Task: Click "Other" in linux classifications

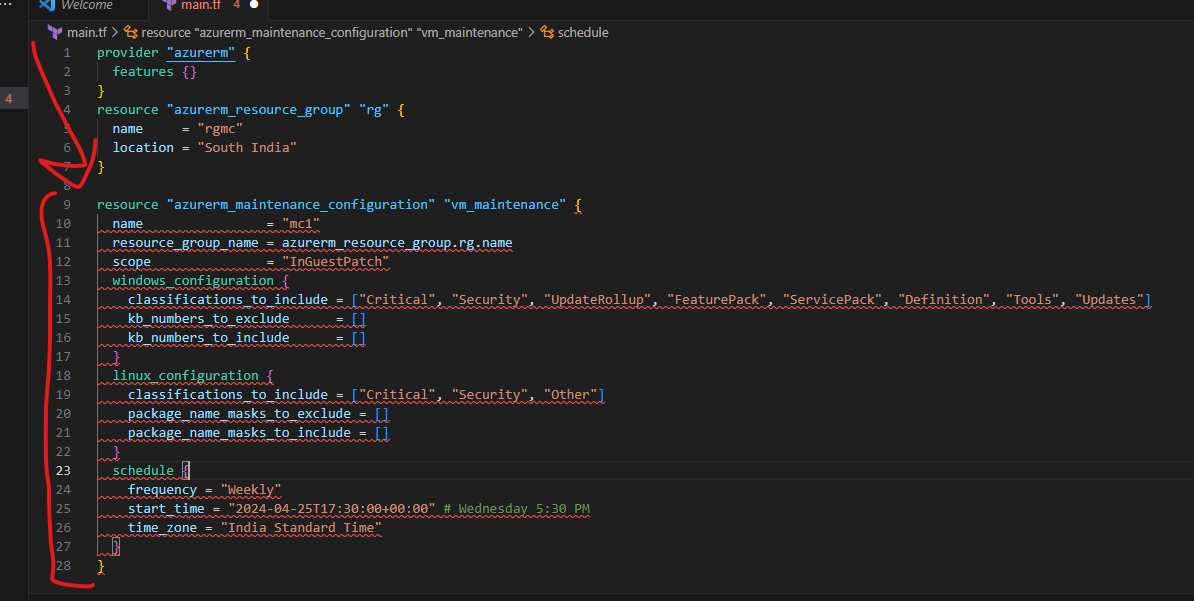Action: coord(570,395)
